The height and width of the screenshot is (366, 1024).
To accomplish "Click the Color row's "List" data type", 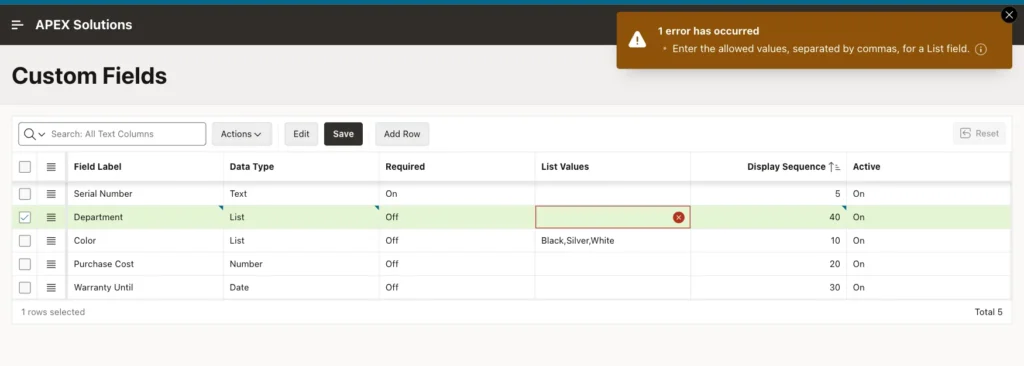I will (x=301, y=241).
